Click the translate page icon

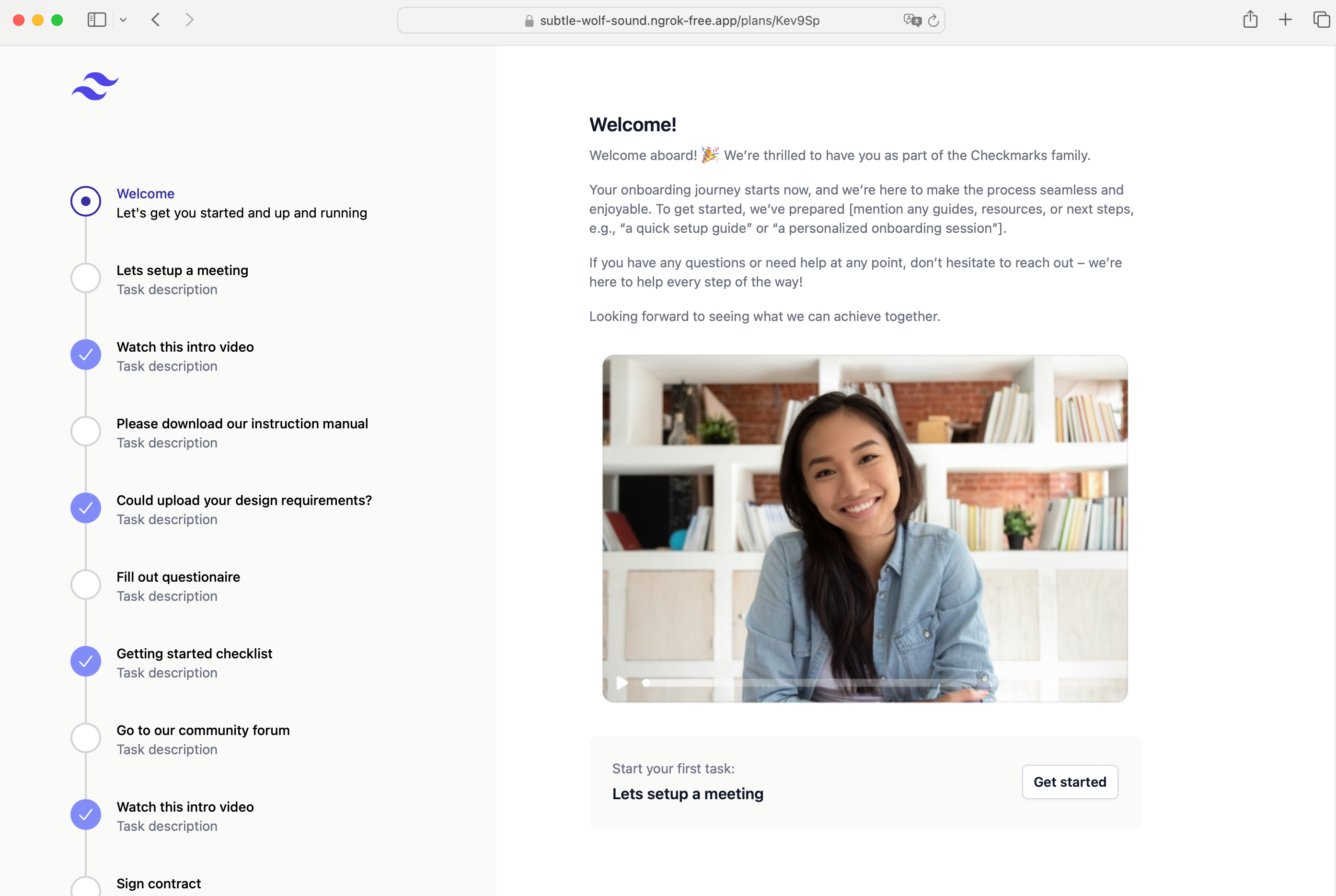coord(912,21)
